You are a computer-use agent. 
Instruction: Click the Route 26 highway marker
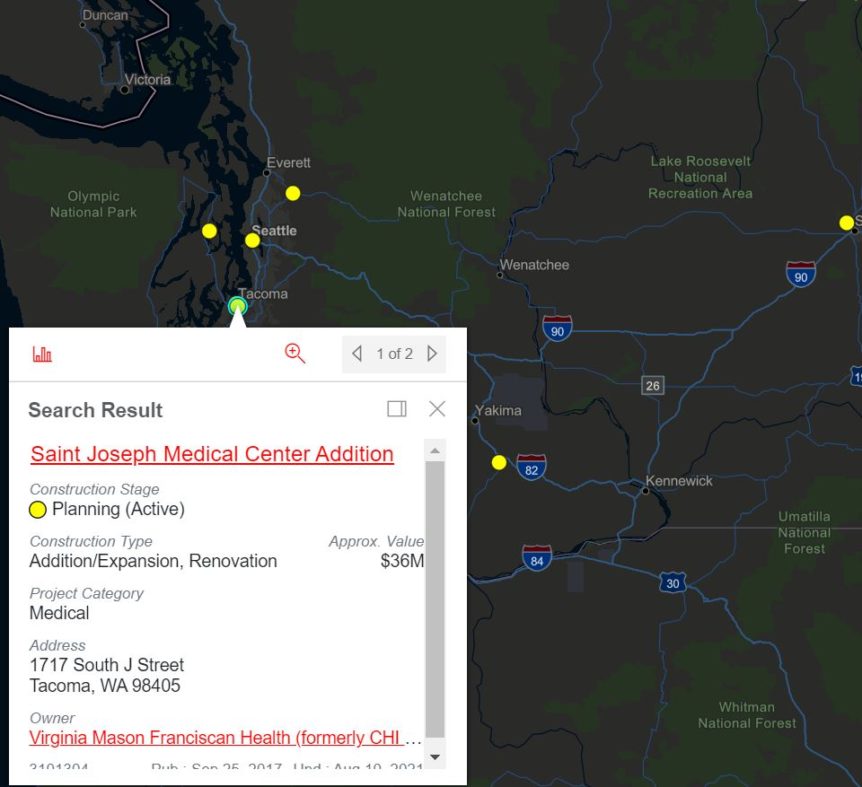pyautogui.click(x=652, y=385)
